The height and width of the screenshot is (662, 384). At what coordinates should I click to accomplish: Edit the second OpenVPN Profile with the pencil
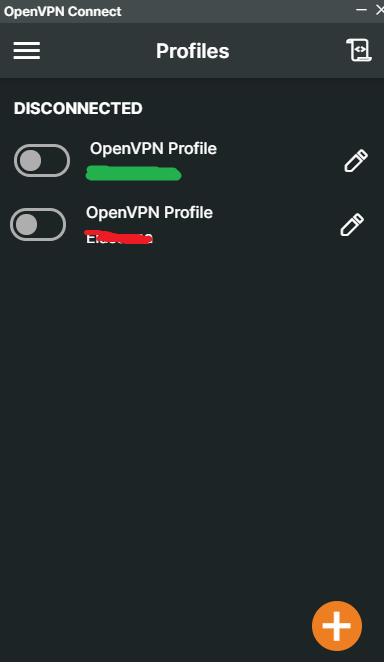[x=352, y=225]
